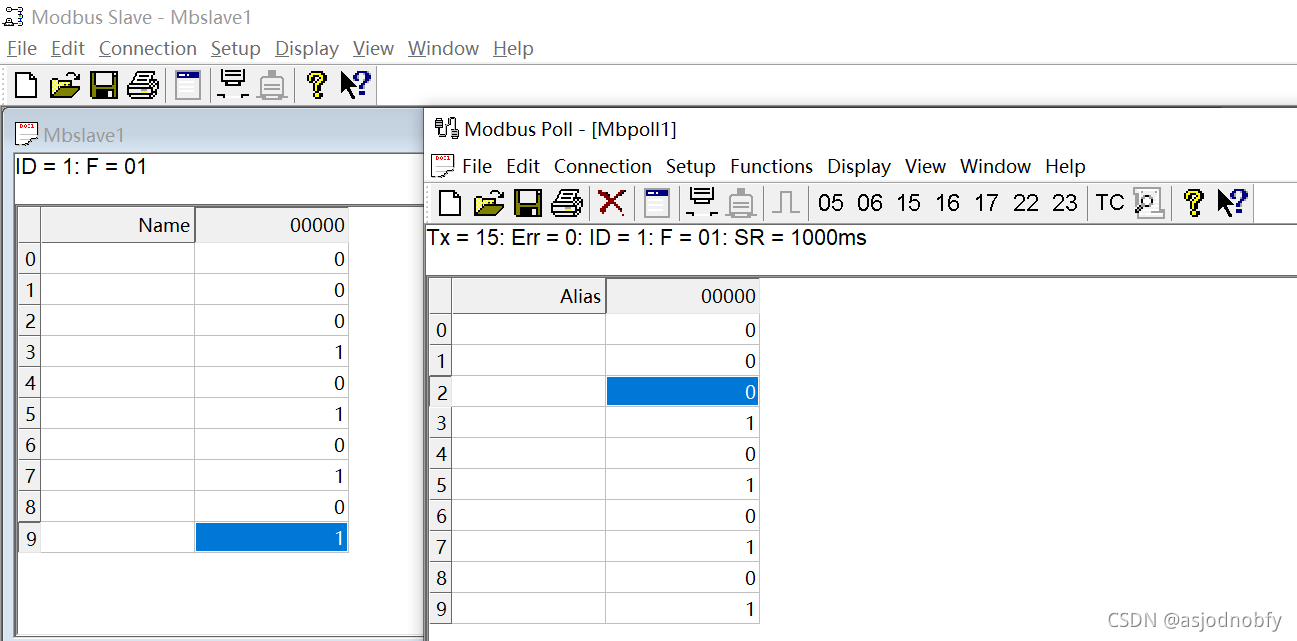This screenshot has width=1297, height=641.
Task: Open Display menu in Modbus Slave
Action: pyautogui.click(x=307, y=48)
